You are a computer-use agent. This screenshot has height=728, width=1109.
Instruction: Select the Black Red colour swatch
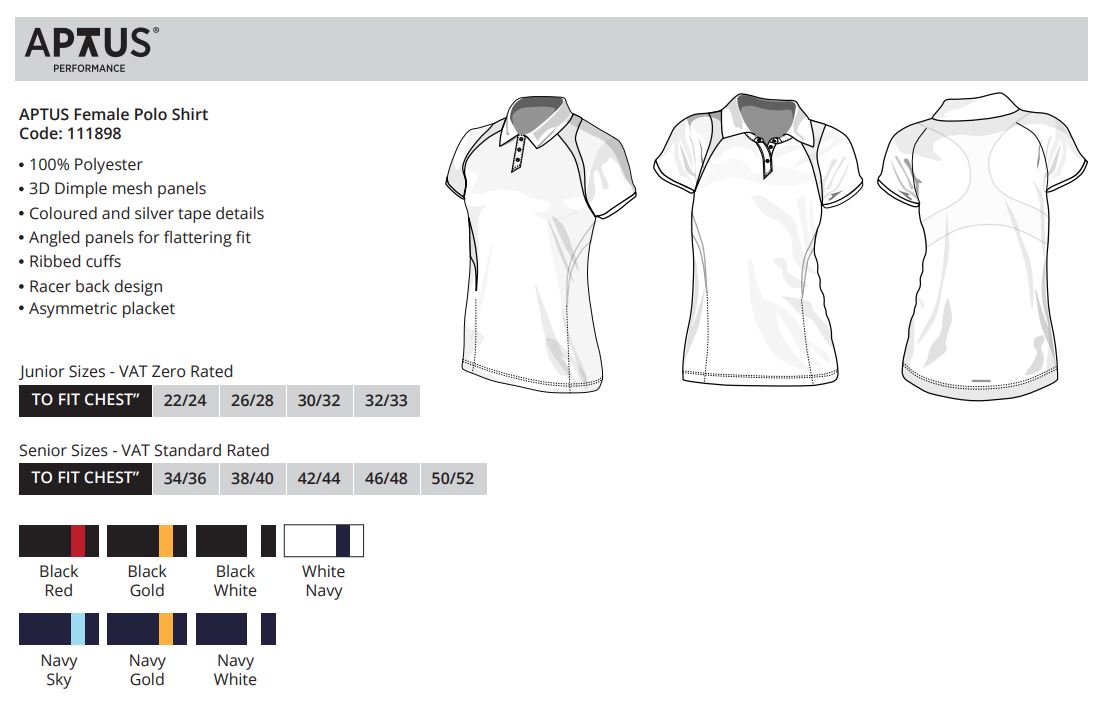[59, 541]
